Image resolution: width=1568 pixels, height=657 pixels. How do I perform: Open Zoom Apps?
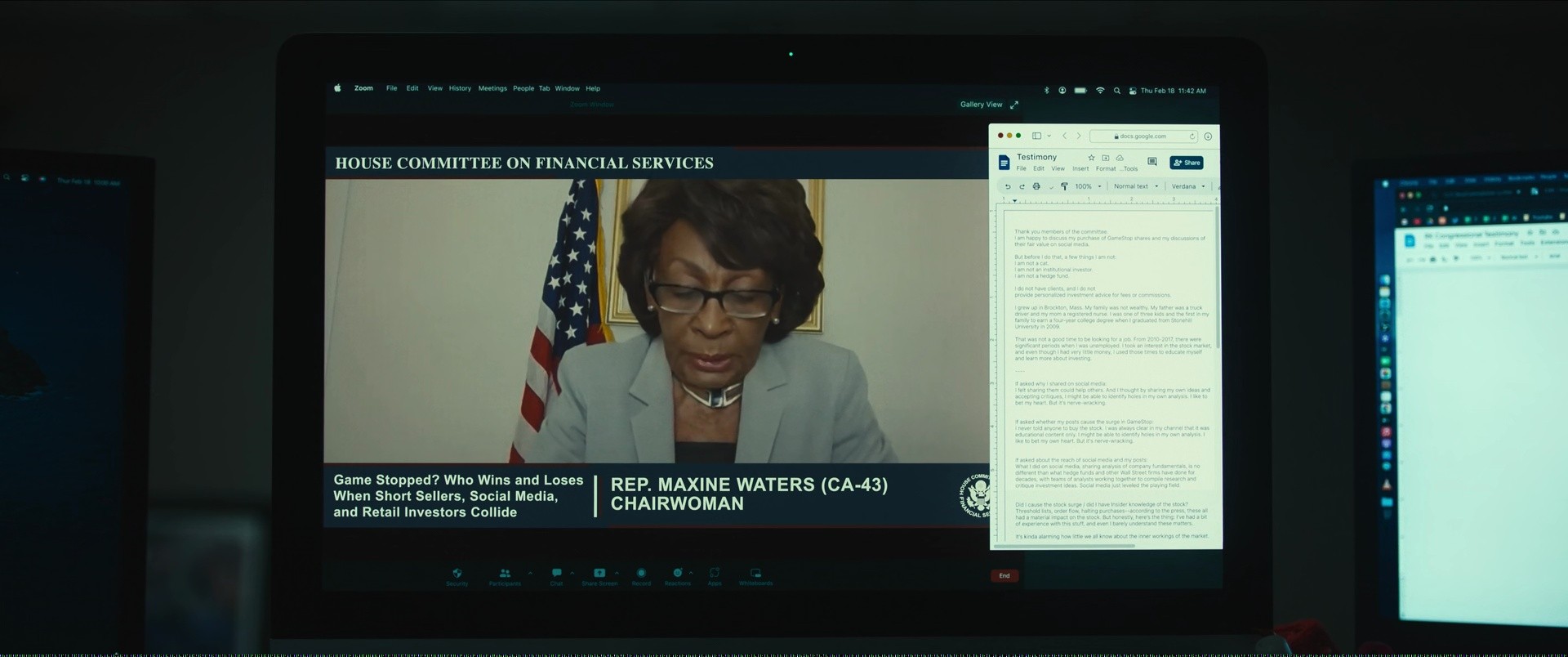coord(715,575)
